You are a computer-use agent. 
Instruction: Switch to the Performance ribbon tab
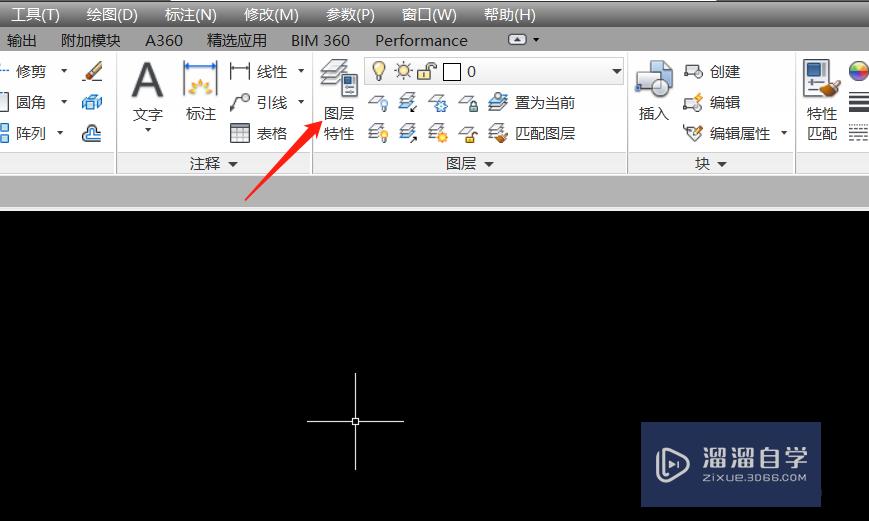click(x=421, y=40)
